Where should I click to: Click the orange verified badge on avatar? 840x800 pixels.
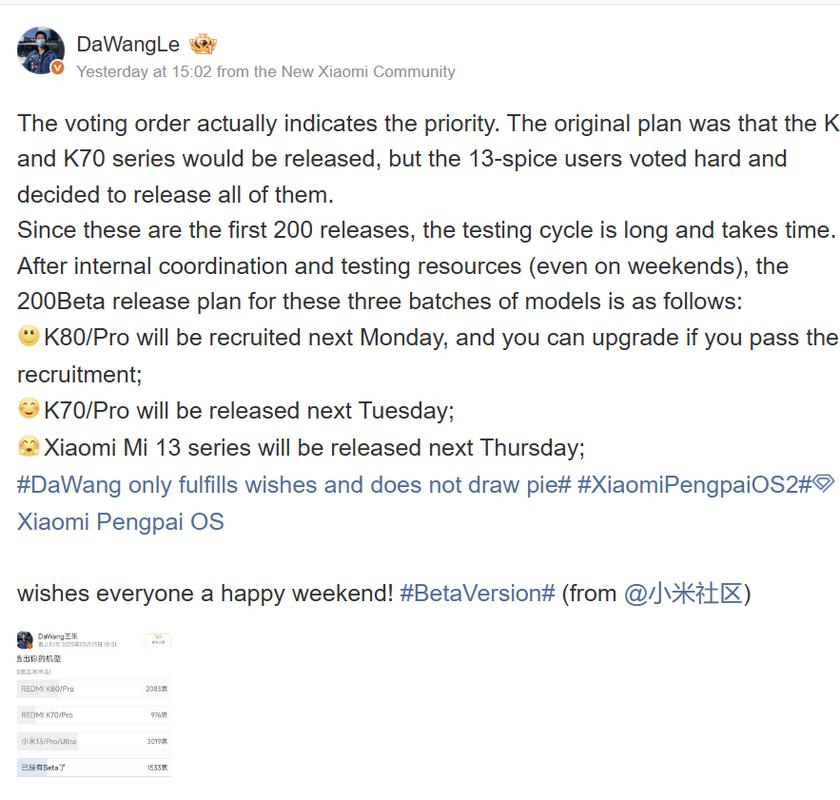(x=58, y=68)
